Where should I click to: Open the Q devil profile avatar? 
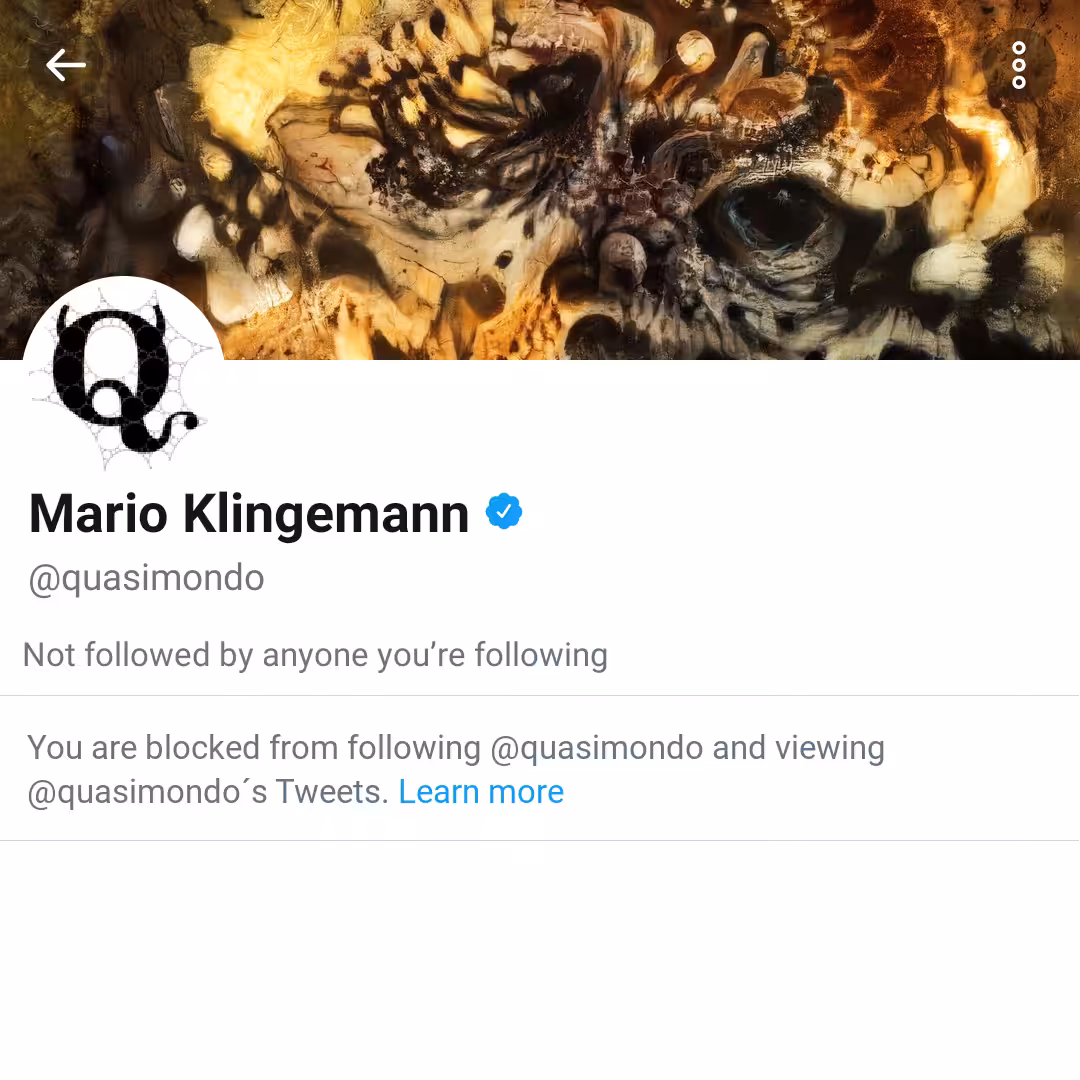(x=123, y=377)
